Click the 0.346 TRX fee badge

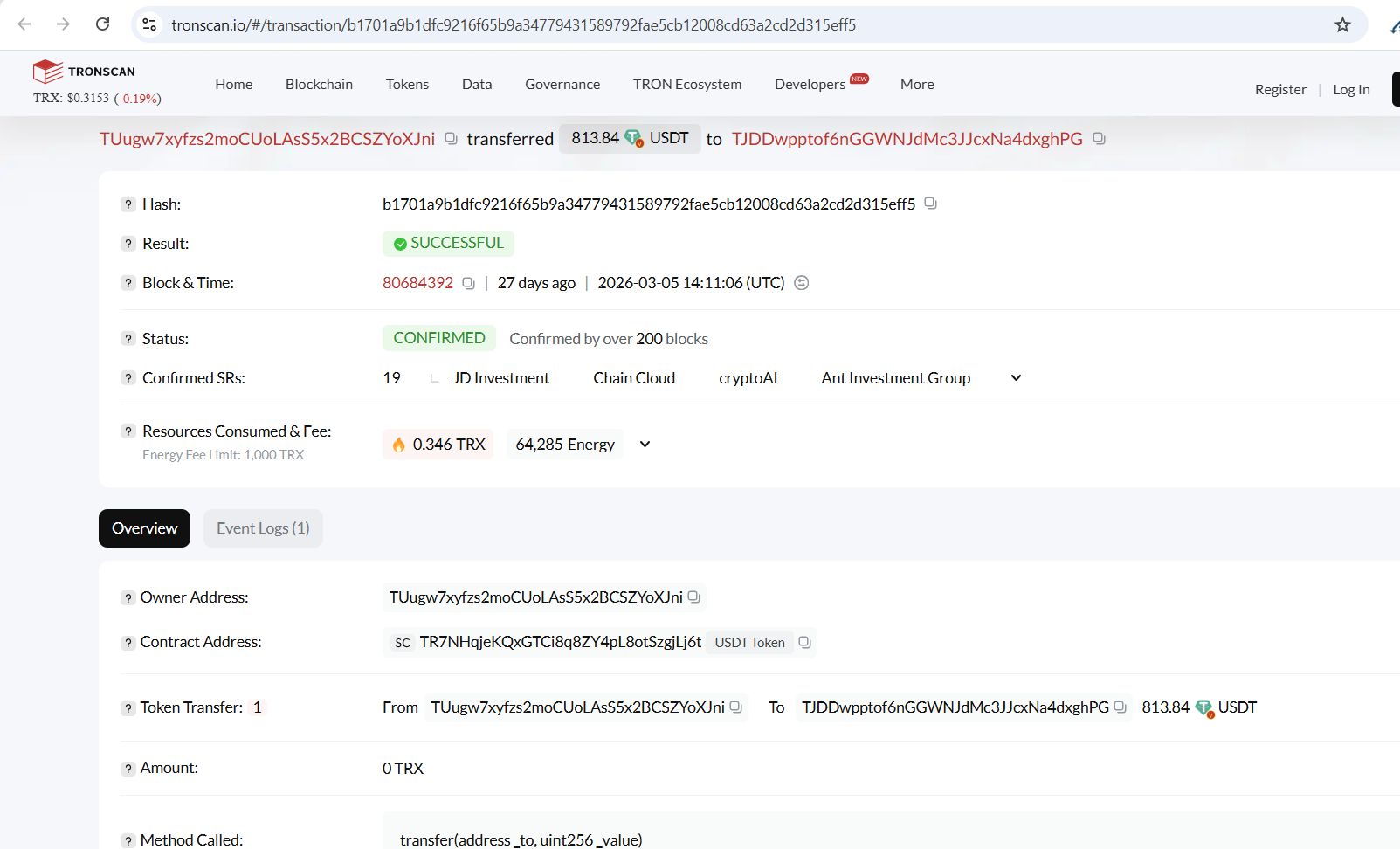click(438, 445)
